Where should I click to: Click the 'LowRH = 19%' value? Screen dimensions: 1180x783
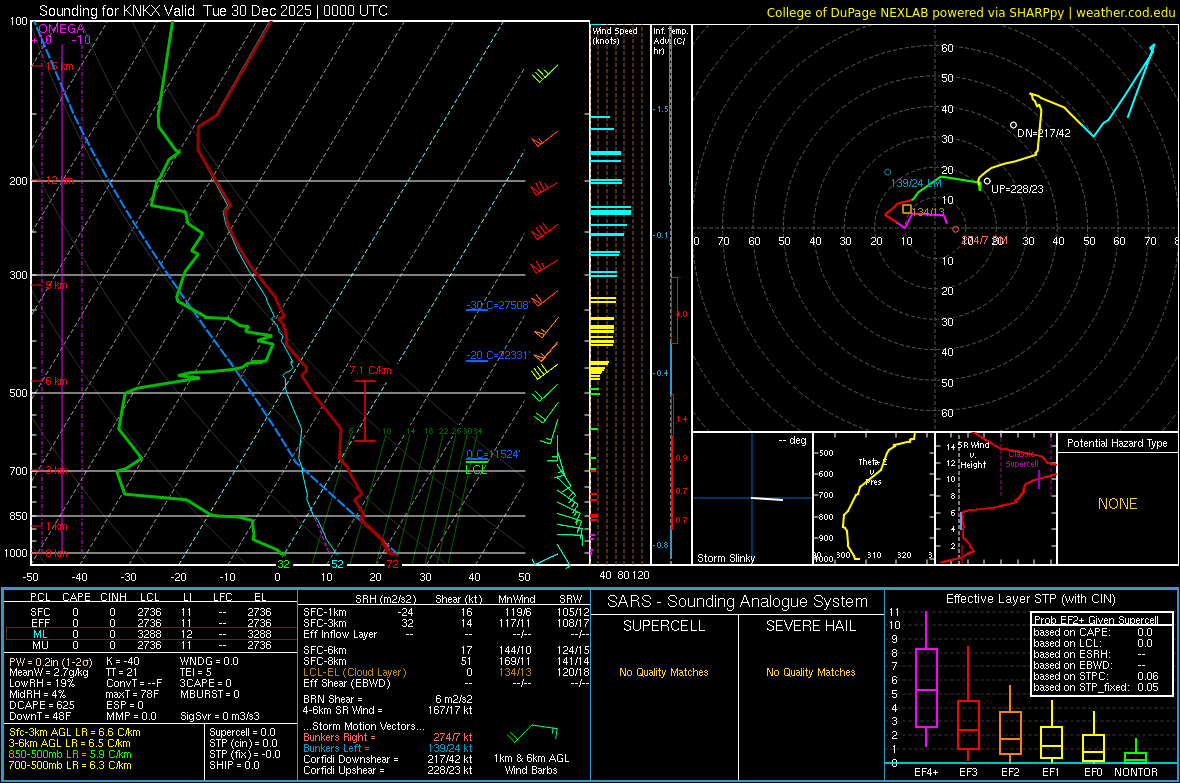(x=42, y=683)
